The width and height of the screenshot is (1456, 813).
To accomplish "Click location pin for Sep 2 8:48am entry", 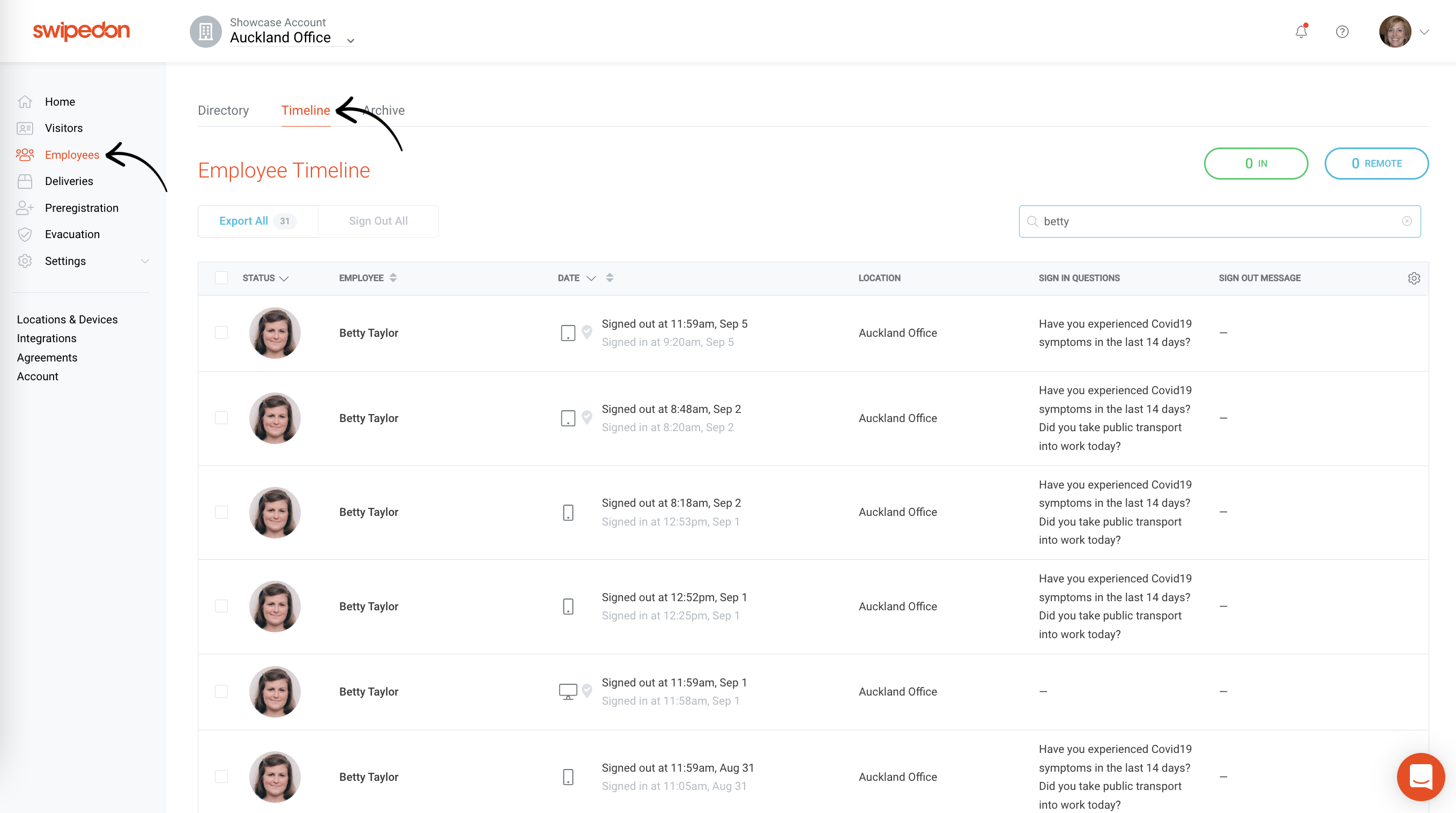I will click(x=586, y=417).
